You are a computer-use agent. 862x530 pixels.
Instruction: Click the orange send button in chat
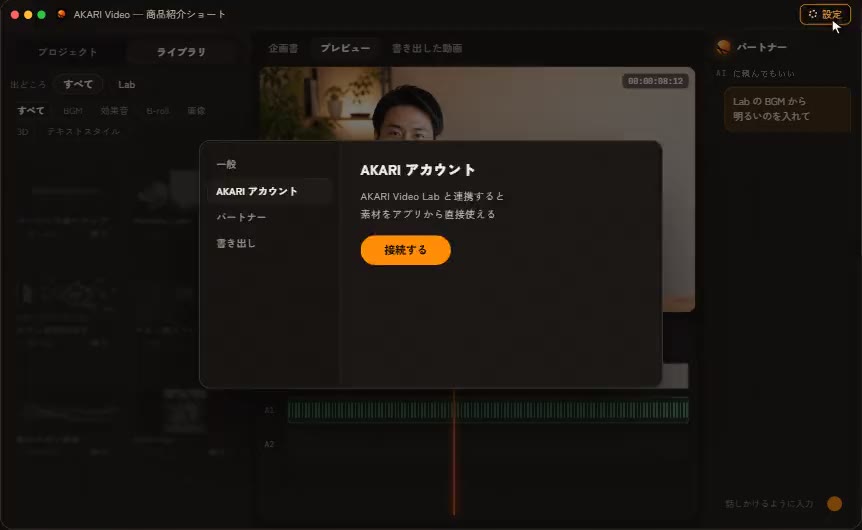tap(835, 504)
